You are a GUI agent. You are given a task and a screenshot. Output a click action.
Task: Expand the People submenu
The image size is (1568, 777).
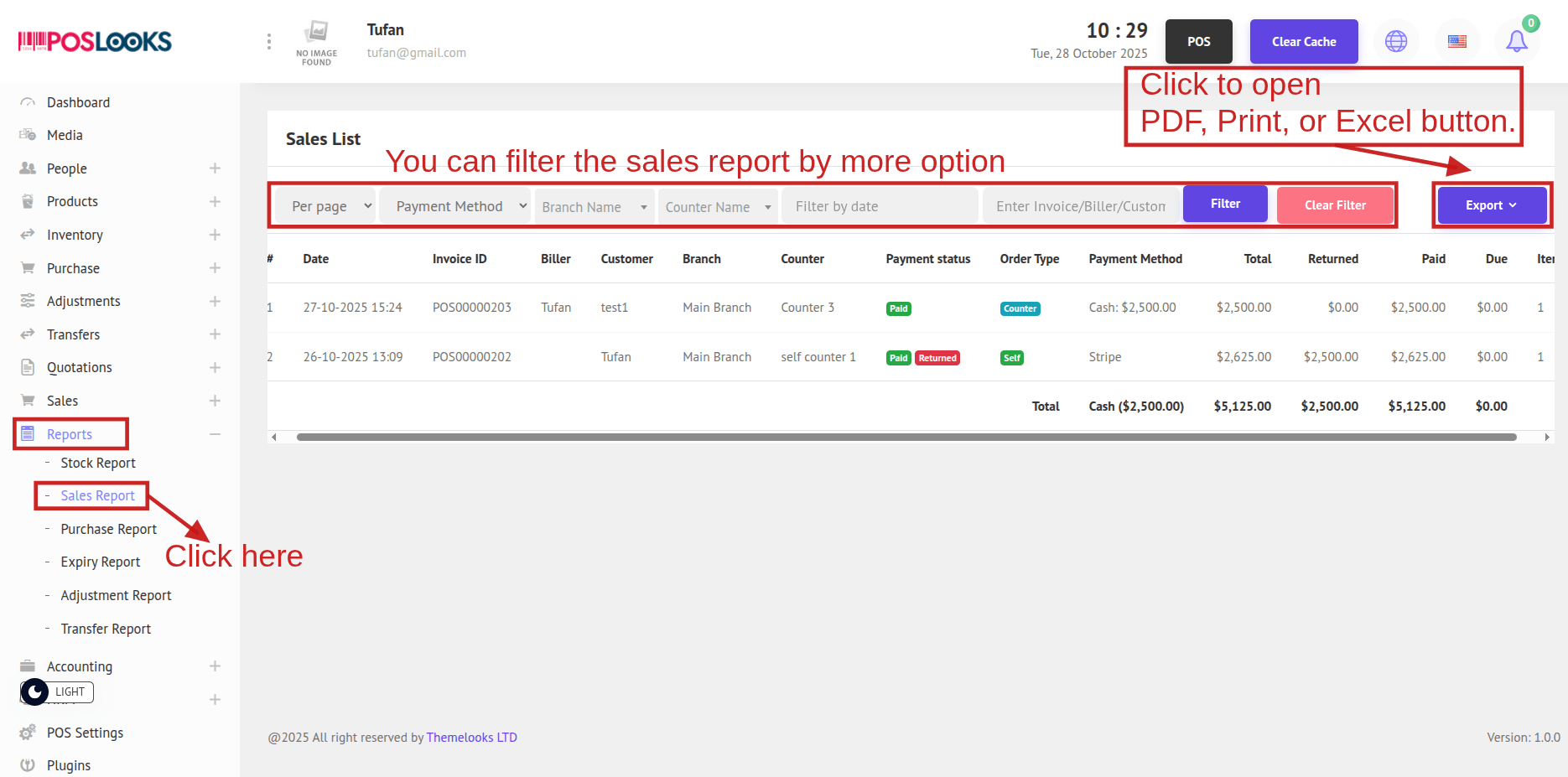[215, 168]
